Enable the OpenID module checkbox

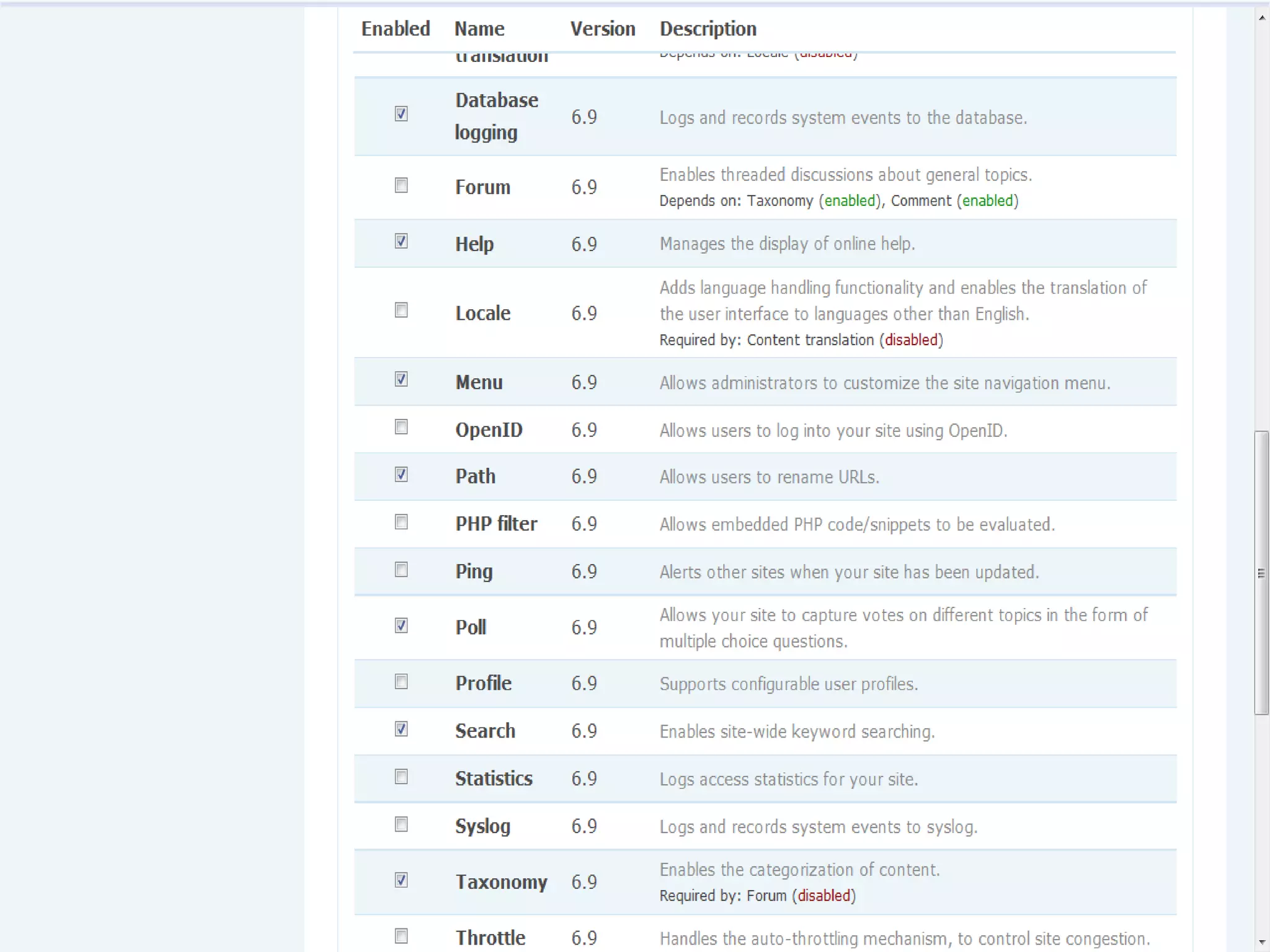coord(401,427)
